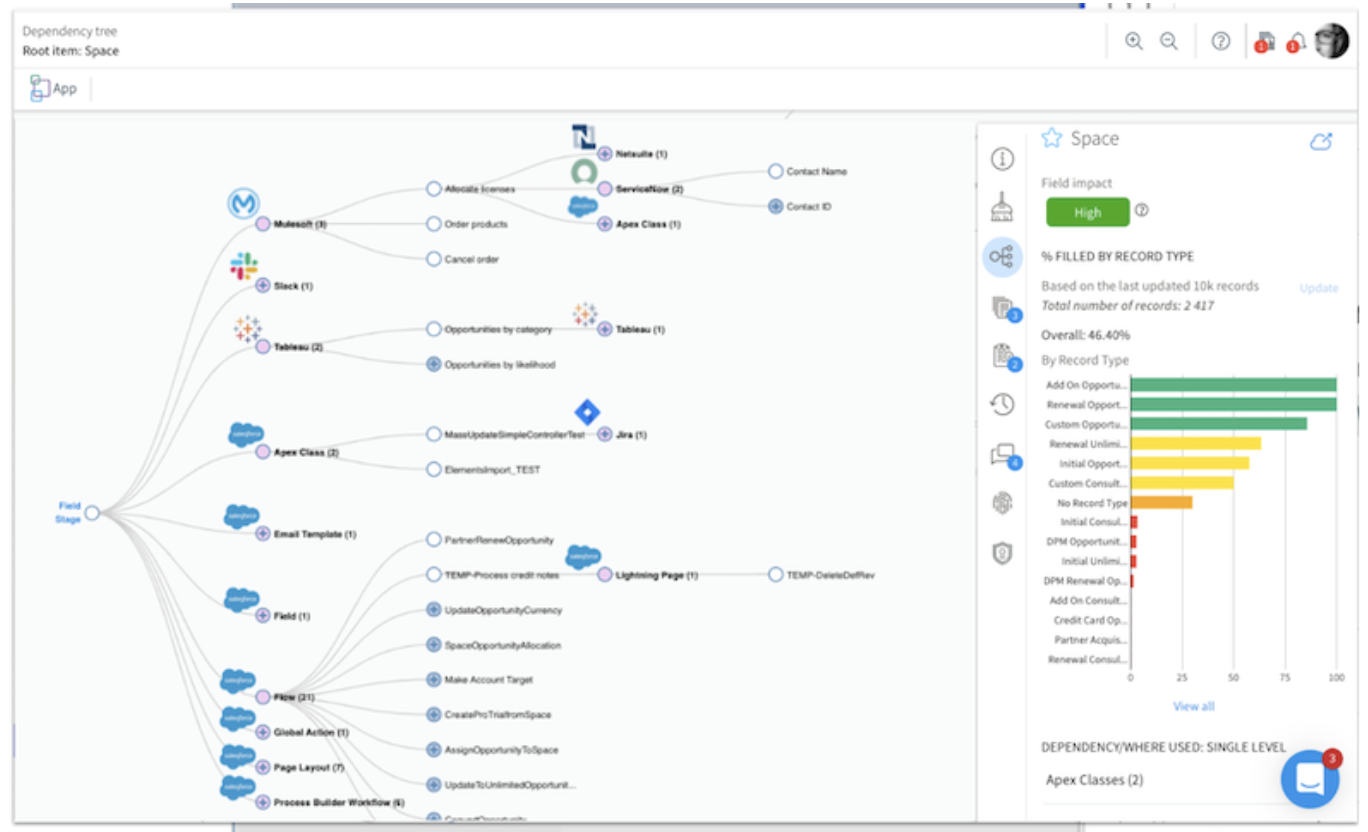Viewport: 1368px width, 832px height.
Task: Click the Update link
Action: tap(1318, 288)
